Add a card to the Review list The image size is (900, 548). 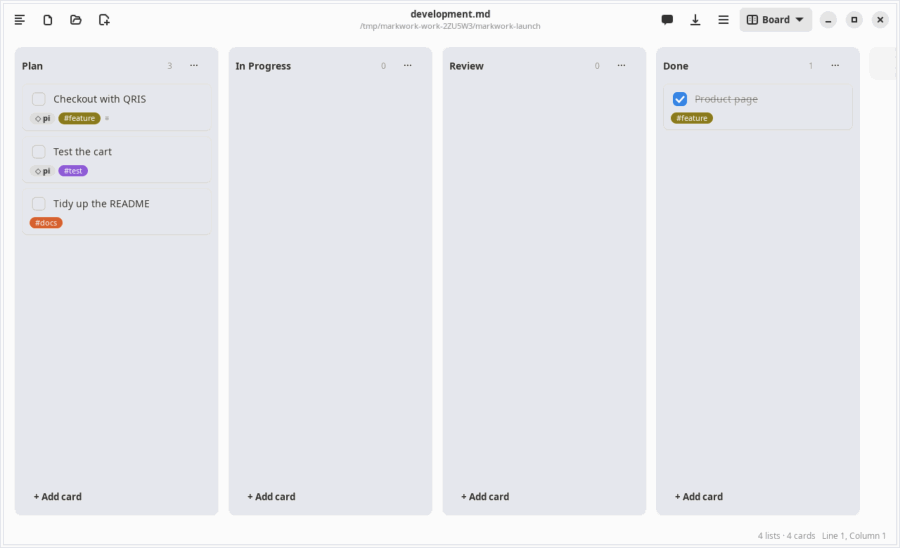[485, 497]
